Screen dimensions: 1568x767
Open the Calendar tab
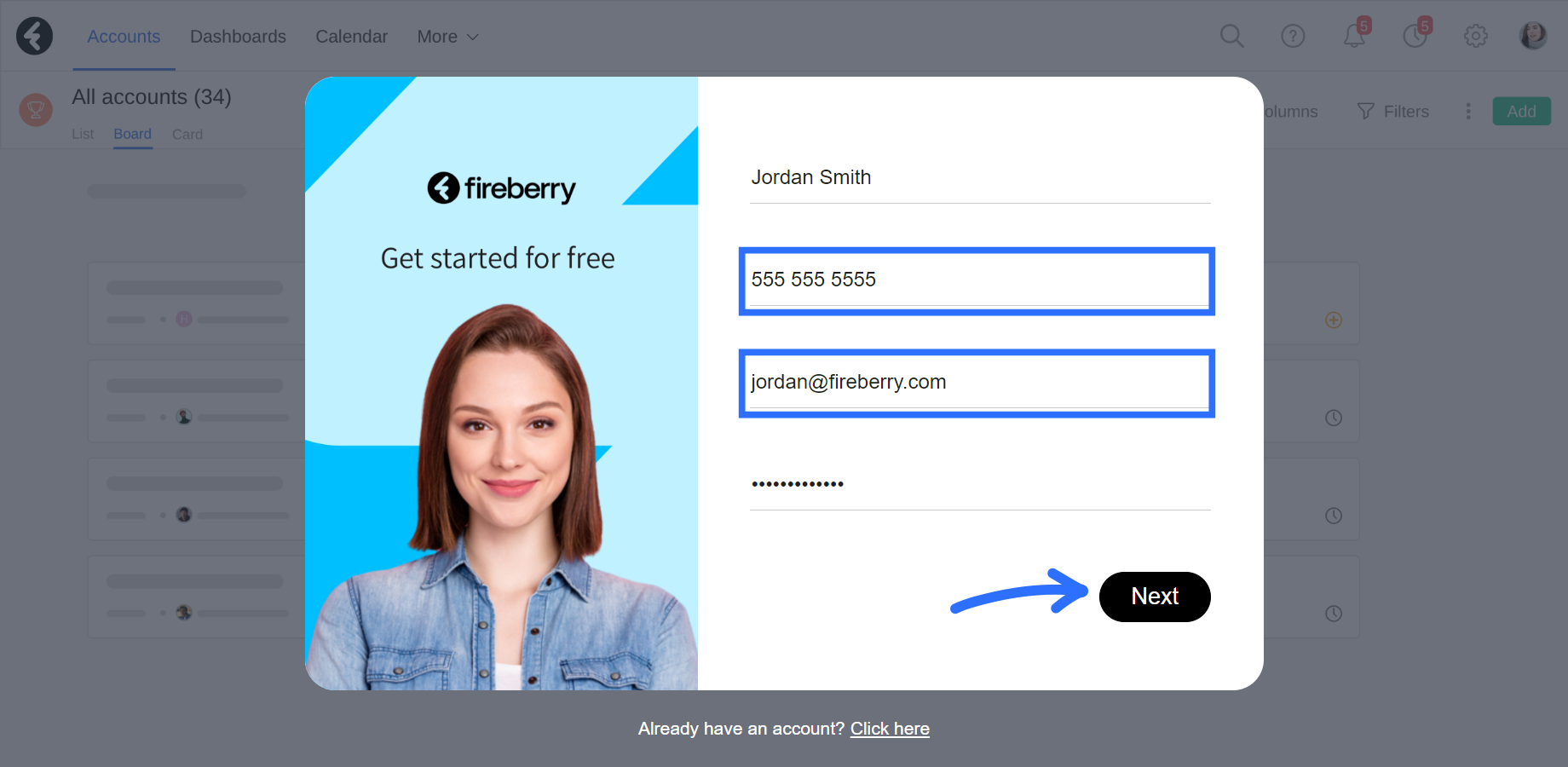click(x=351, y=37)
